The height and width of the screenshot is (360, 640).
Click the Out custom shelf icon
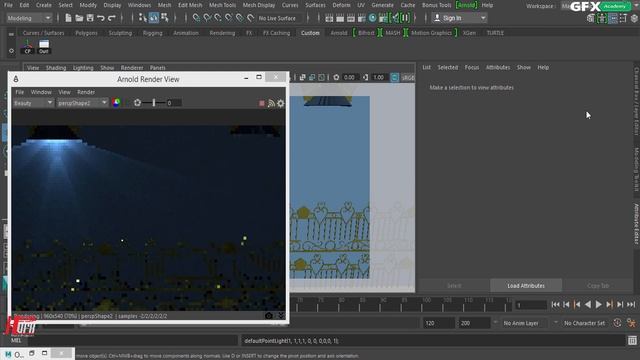[44, 47]
